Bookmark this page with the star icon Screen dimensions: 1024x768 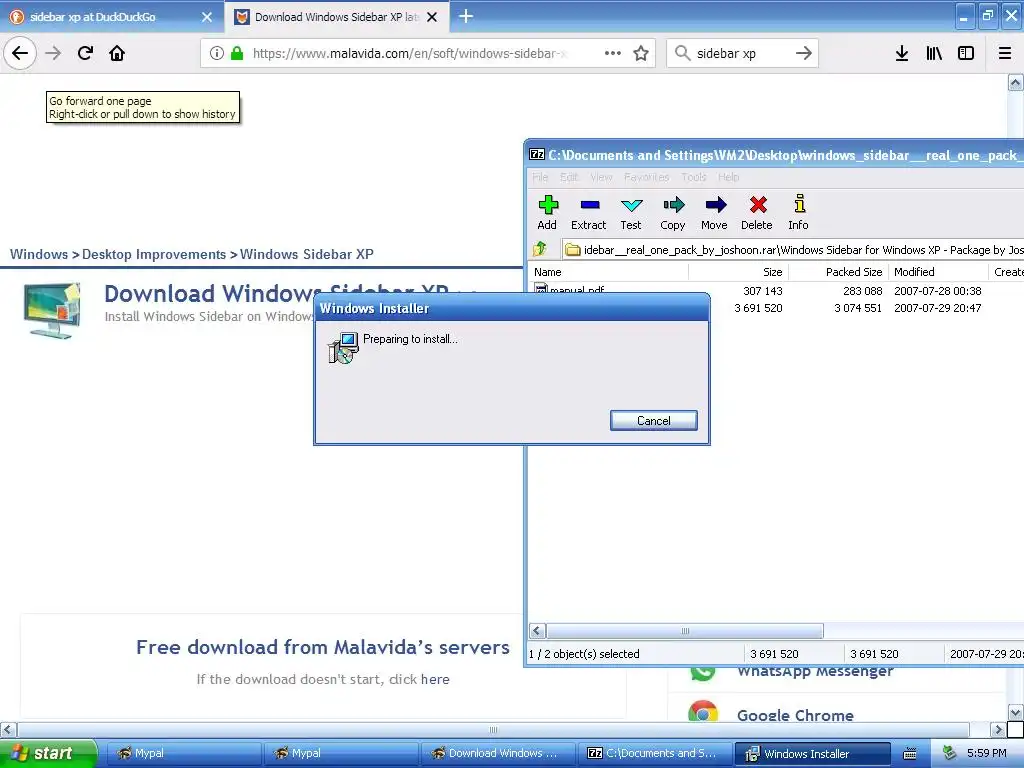tap(641, 53)
